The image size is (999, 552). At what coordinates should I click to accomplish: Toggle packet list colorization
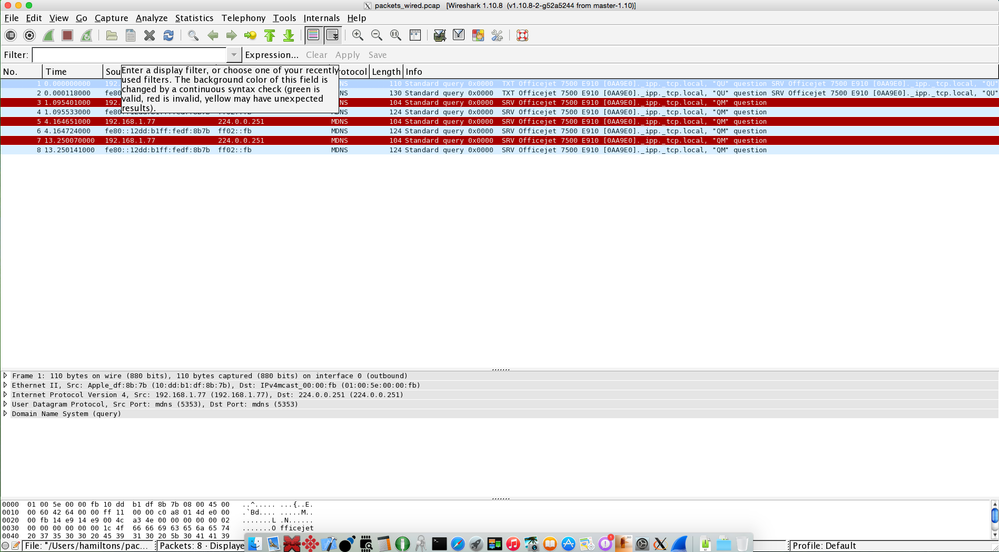(313, 36)
